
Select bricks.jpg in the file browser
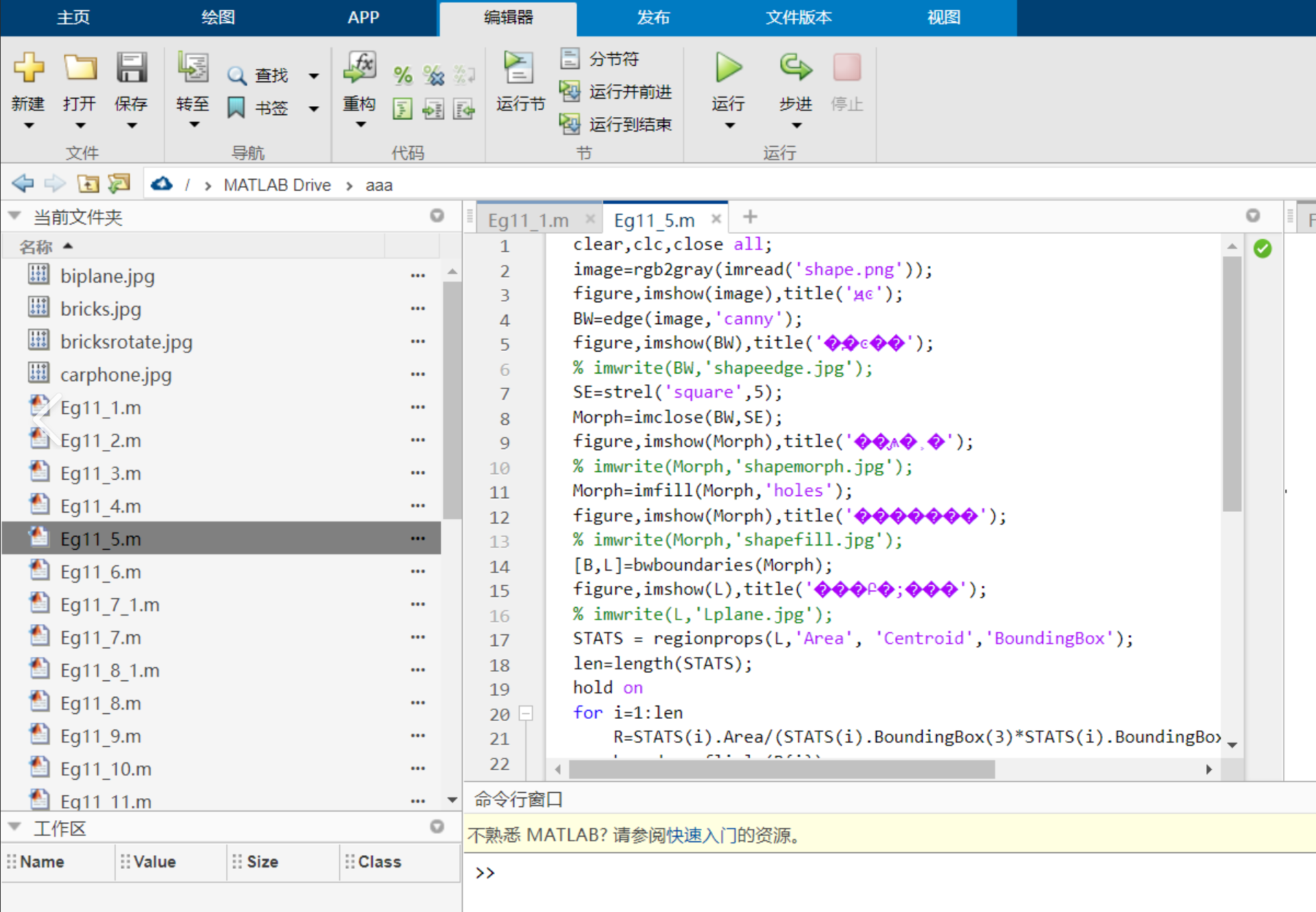tap(101, 308)
